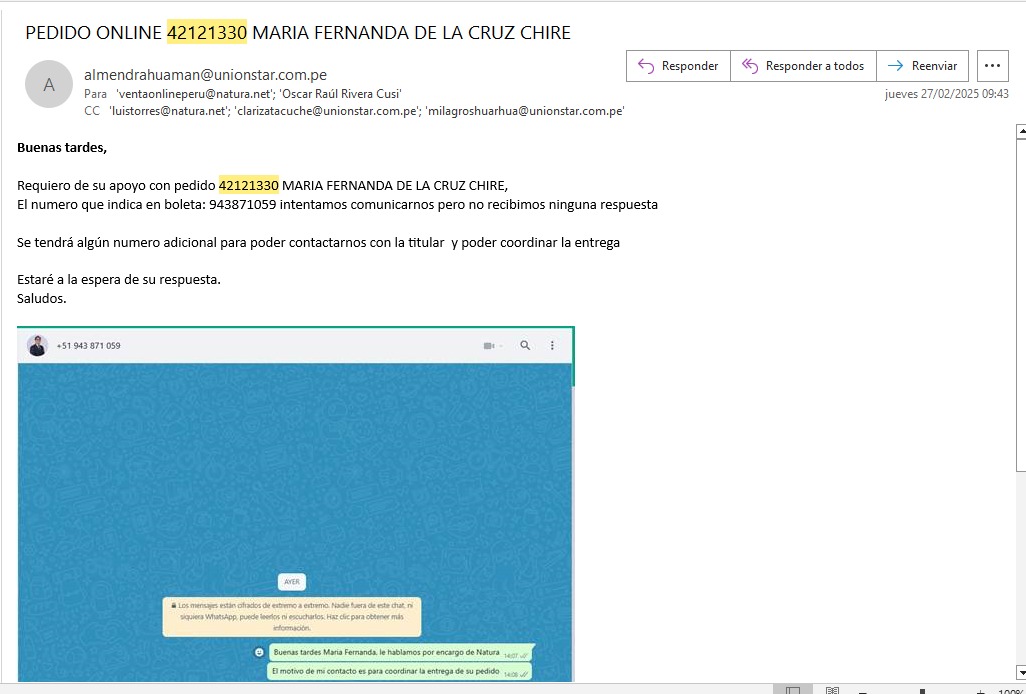Click Responder a todos button
Screen dimensions: 1026x694
pos(803,66)
